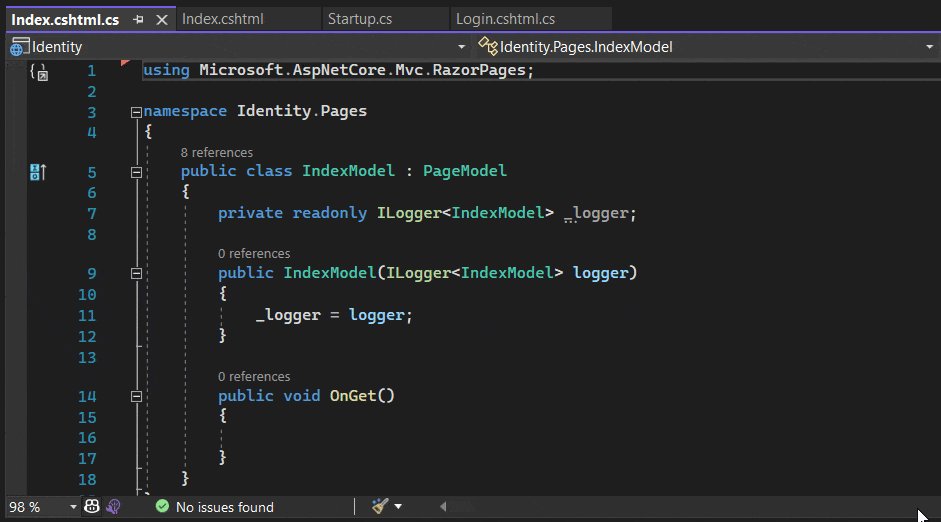Collapse the IndexModel constructor block
The image size is (941, 522).
(136, 274)
